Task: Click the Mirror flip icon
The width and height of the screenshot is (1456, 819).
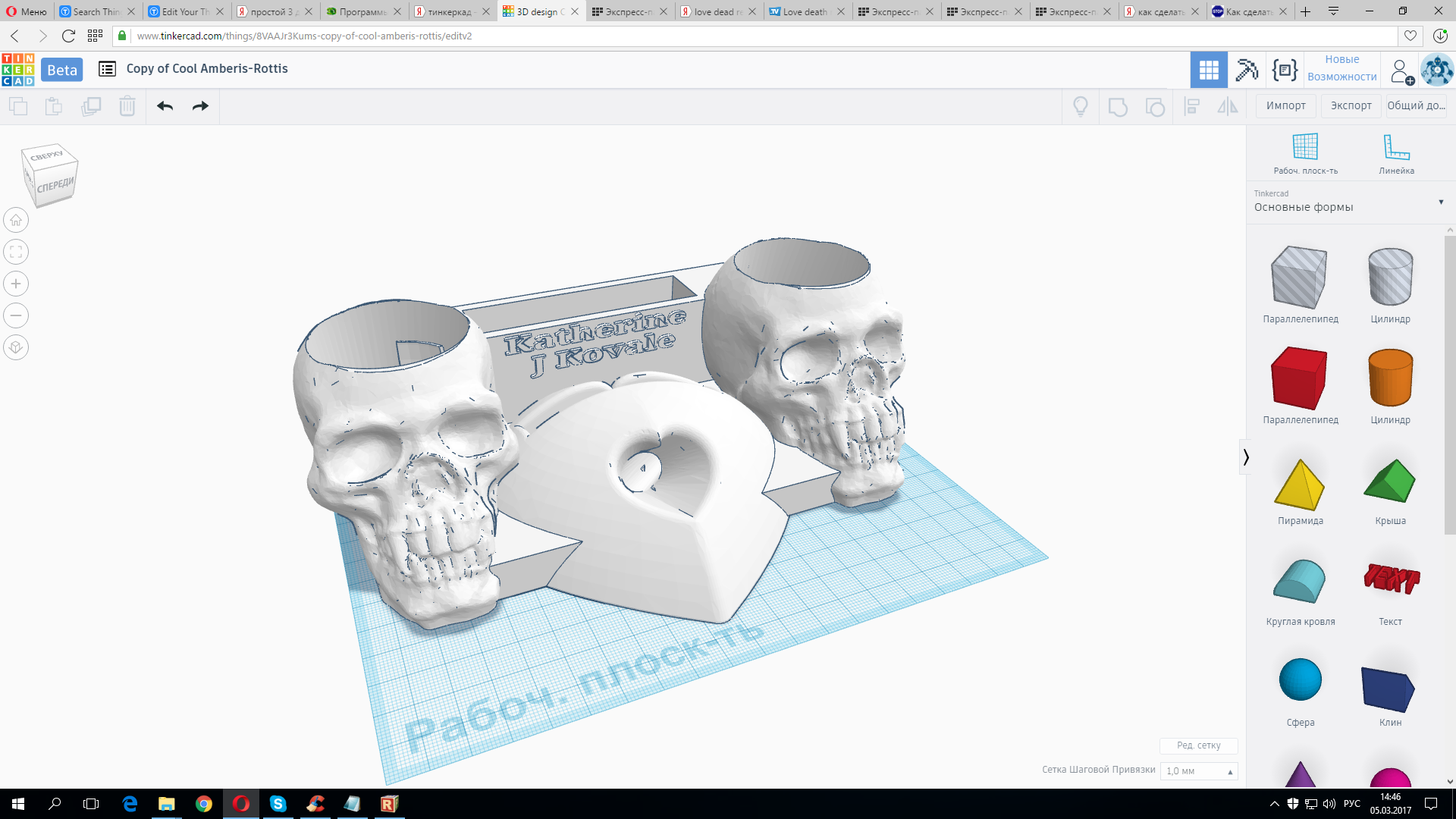Action: 1228,106
